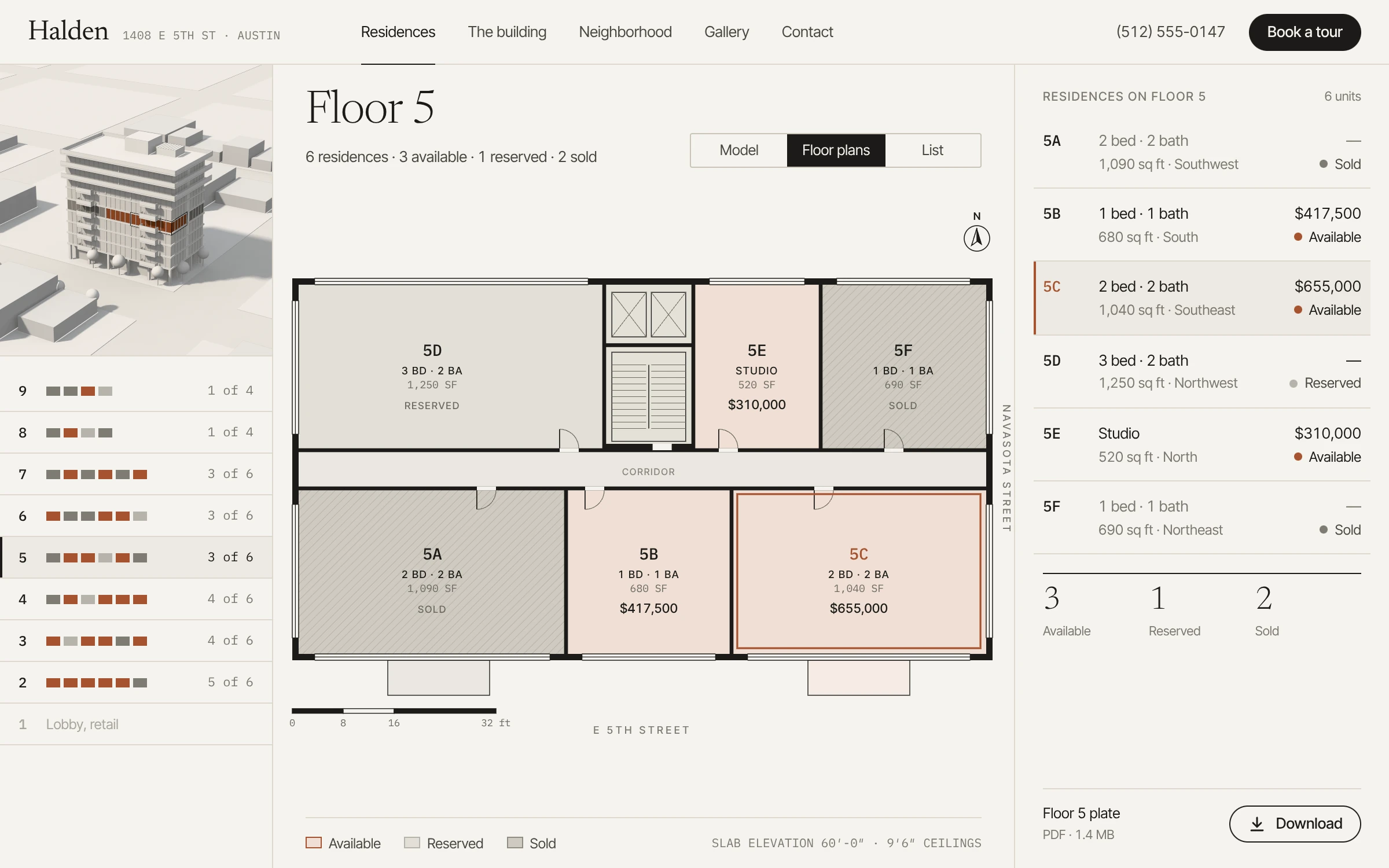Click the Available legend swatch
The width and height of the screenshot is (1389, 868).
[x=313, y=843]
